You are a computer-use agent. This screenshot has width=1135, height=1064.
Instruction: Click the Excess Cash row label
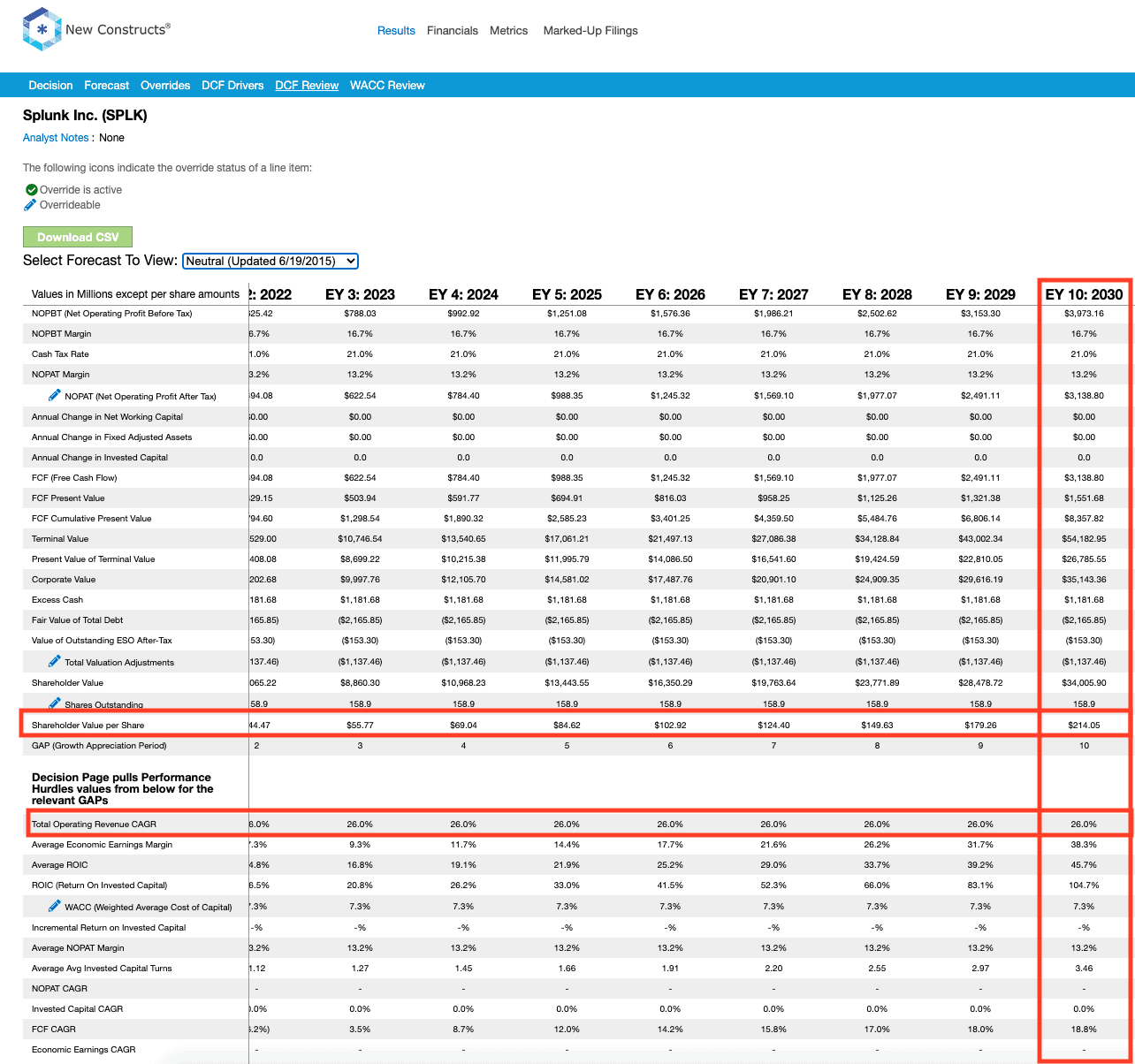[x=57, y=600]
